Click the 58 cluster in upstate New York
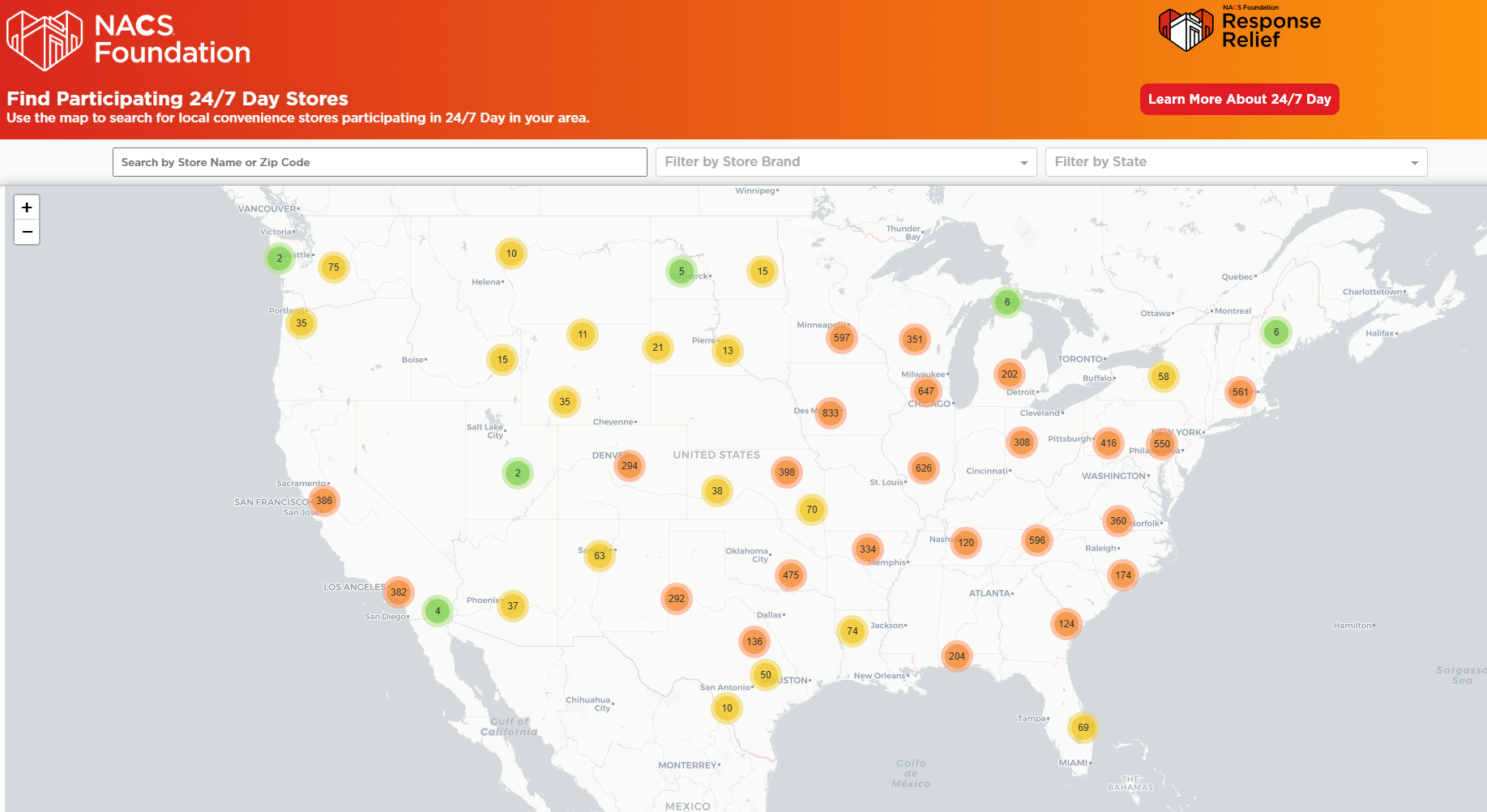Viewport: 1487px width, 812px height. [x=1164, y=377]
